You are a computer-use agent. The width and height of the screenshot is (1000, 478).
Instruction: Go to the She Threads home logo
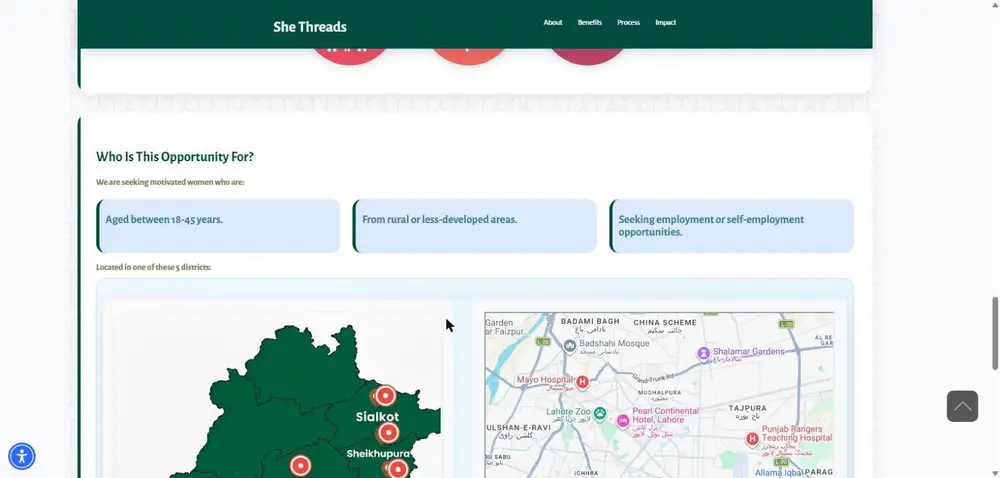pyautogui.click(x=310, y=27)
